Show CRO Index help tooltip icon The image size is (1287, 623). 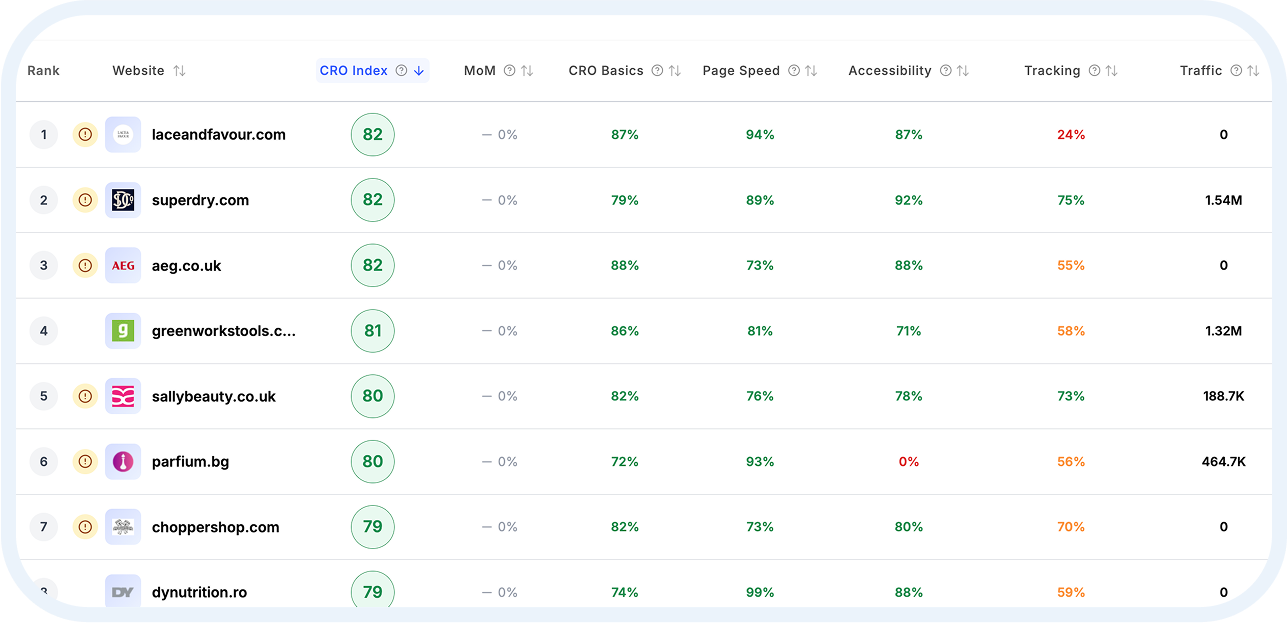click(x=401, y=70)
